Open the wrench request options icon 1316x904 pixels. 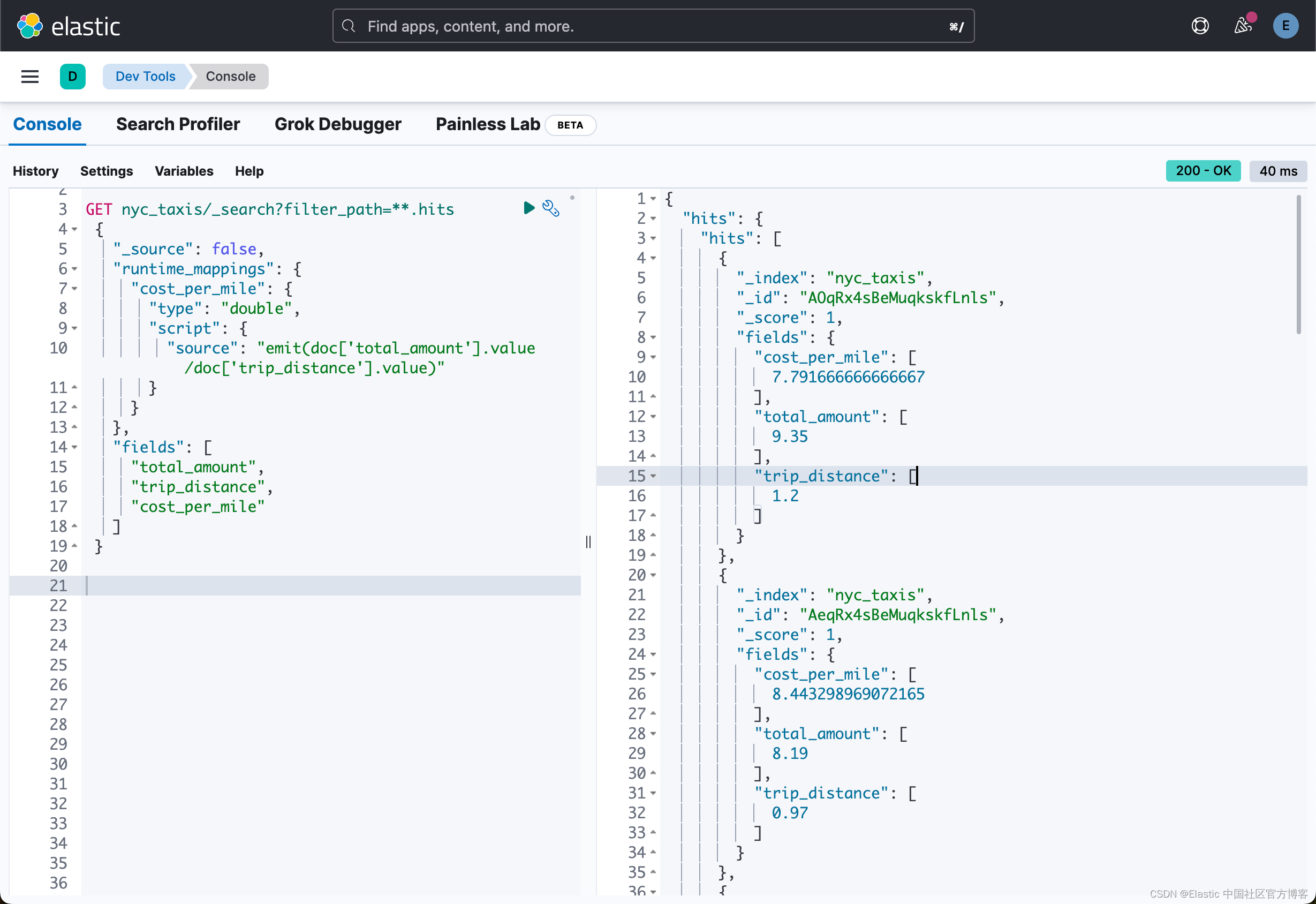pyautogui.click(x=550, y=208)
